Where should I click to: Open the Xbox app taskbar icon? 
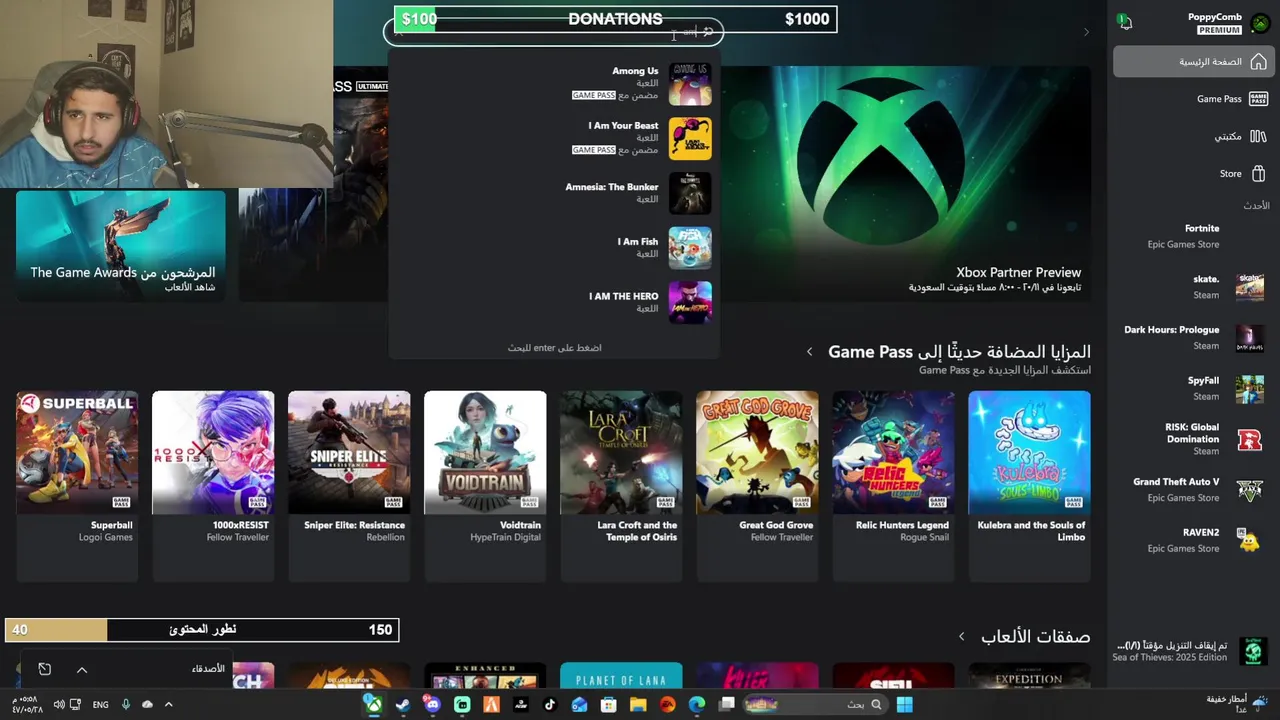point(373,704)
